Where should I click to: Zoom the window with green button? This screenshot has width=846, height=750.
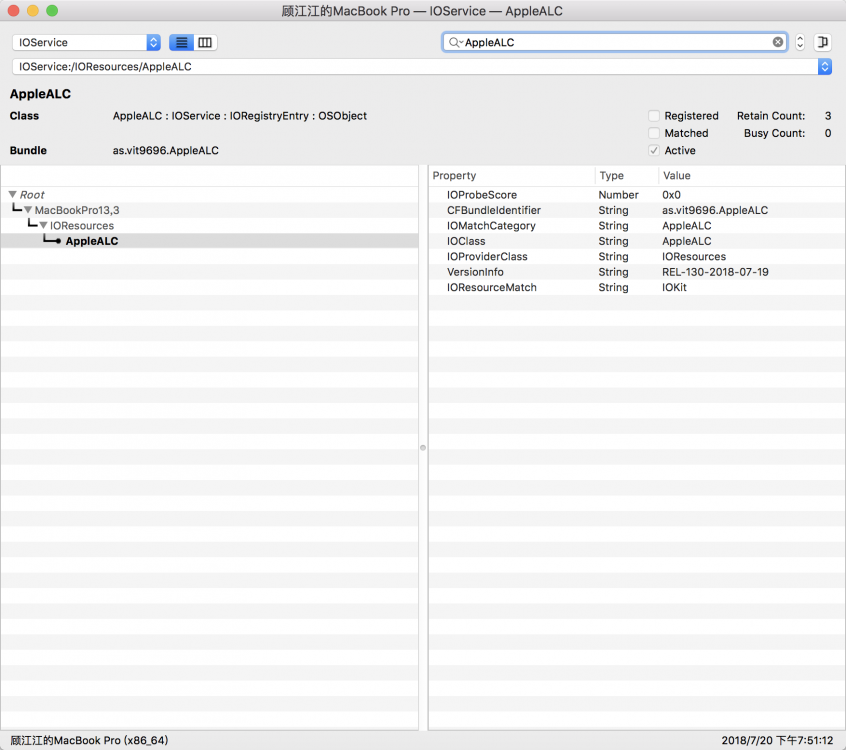click(52, 10)
